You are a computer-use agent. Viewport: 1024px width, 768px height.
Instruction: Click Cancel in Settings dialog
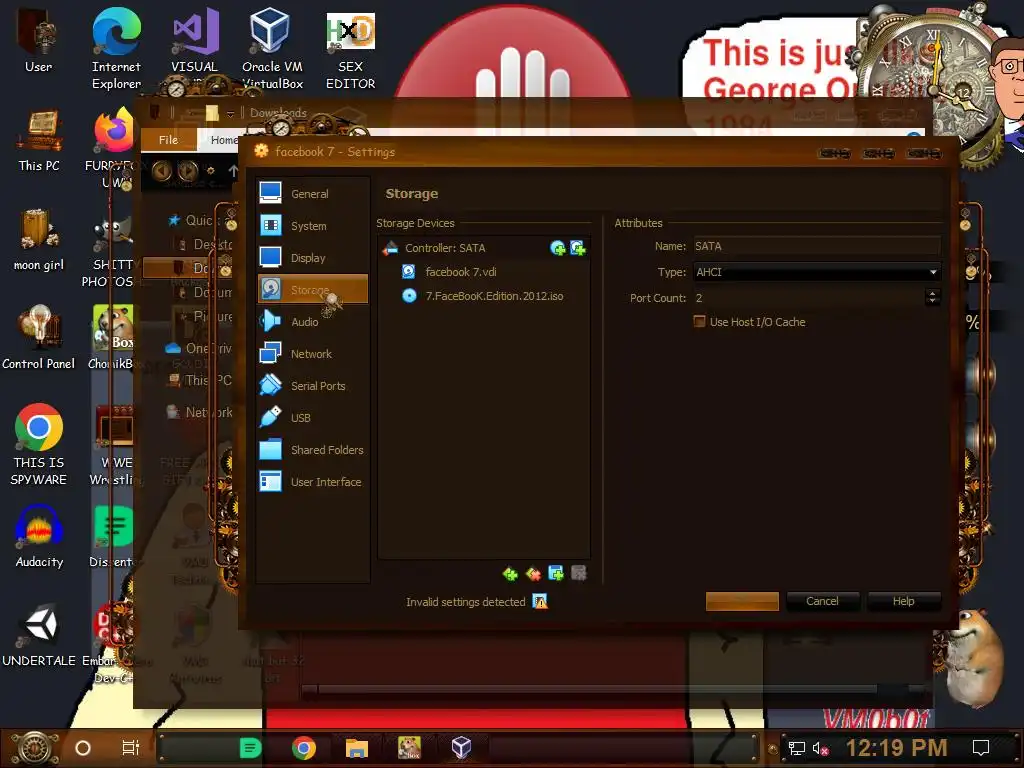[x=822, y=601]
